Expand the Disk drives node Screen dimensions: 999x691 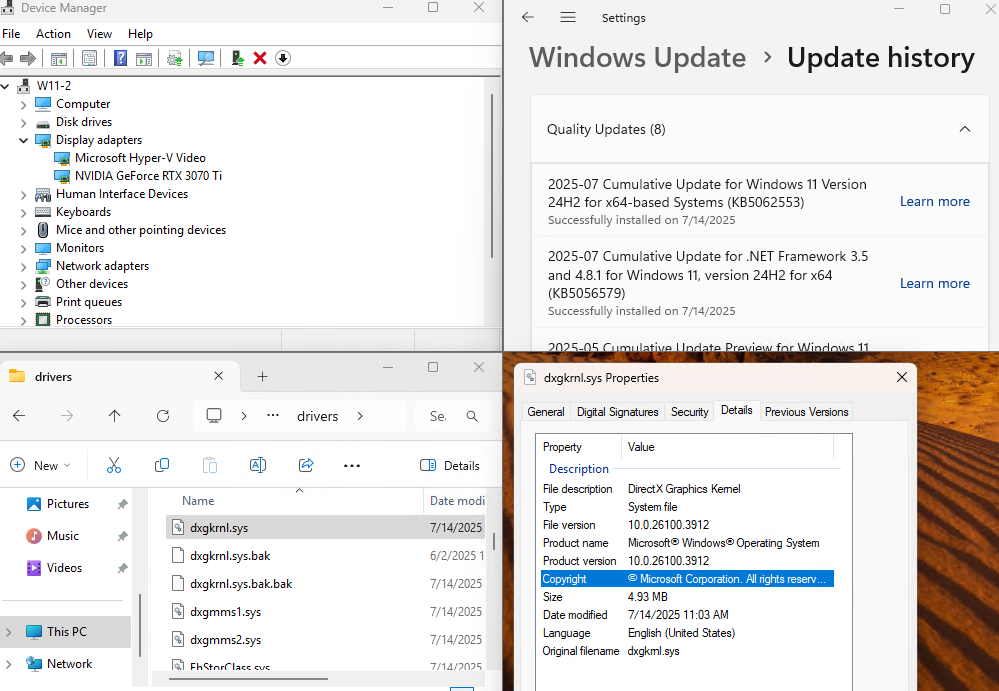coord(24,122)
